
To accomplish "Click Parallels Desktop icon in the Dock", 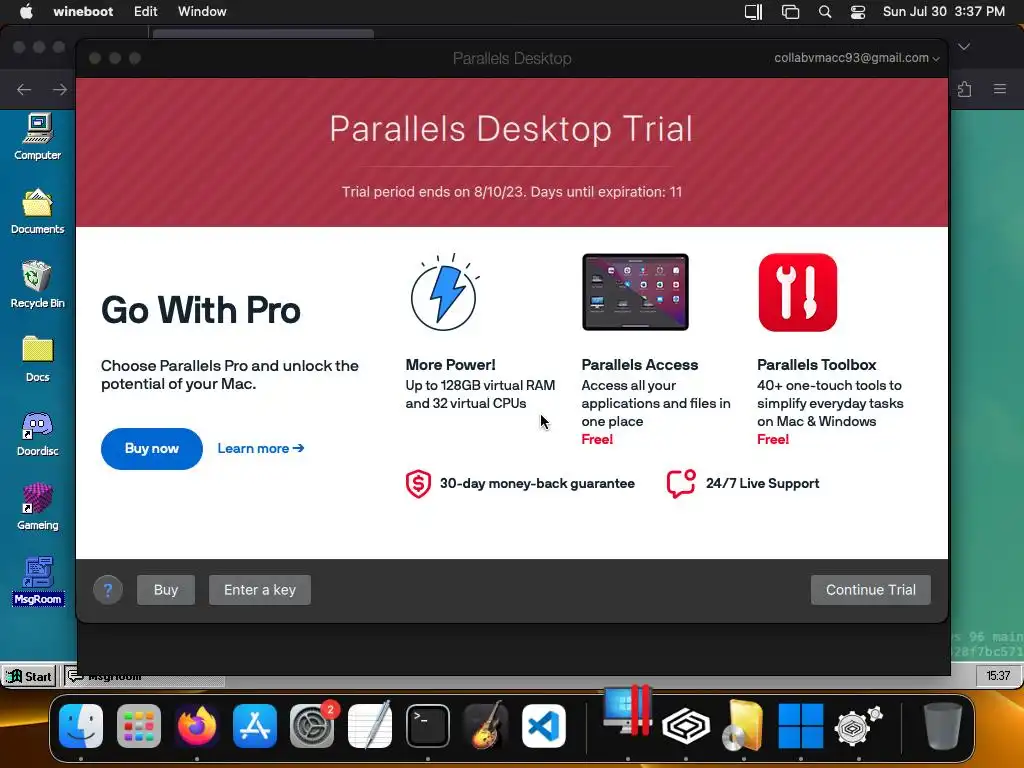I will click(x=628, y=712).
